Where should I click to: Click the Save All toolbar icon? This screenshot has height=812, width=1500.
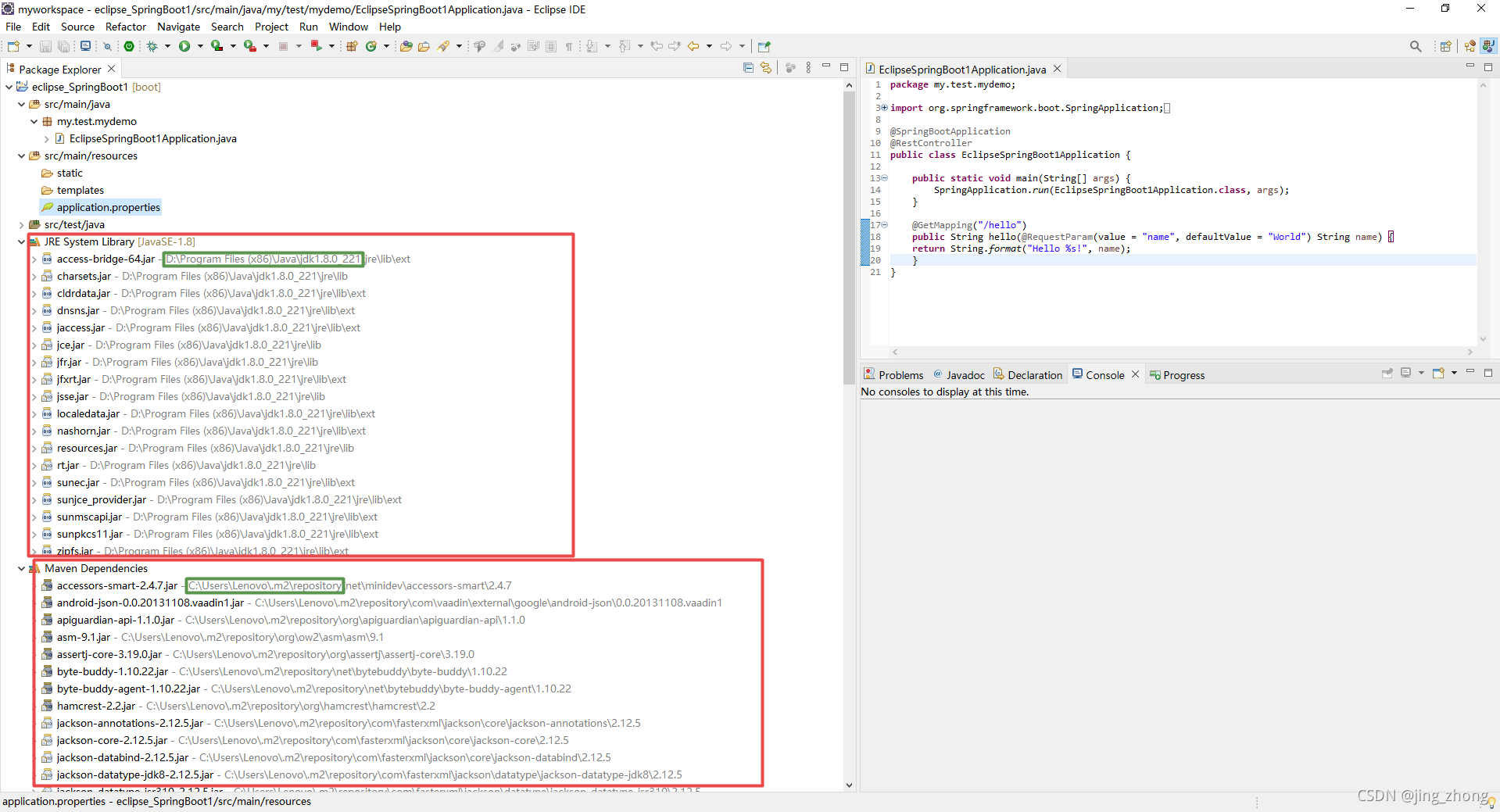tap(63, 46)
